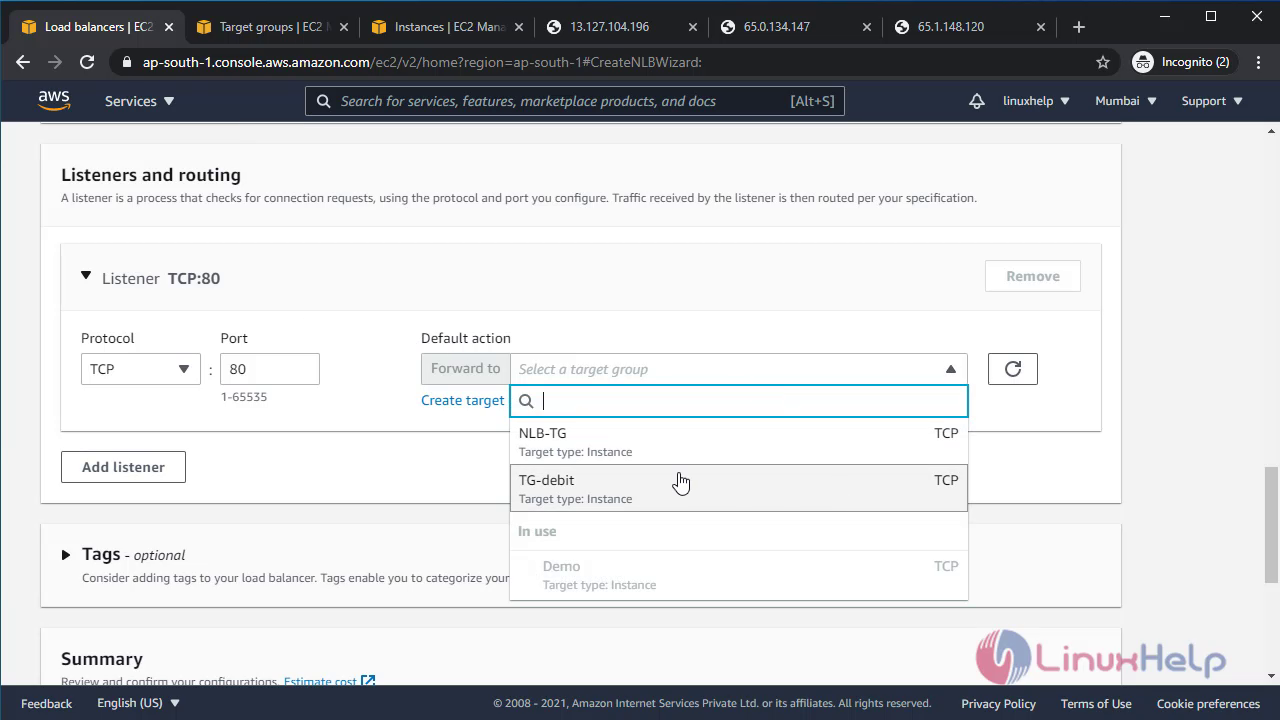
Task: Close the 65.0.134.147 tab
Action: pyautogui.click(x=867, y=27)
